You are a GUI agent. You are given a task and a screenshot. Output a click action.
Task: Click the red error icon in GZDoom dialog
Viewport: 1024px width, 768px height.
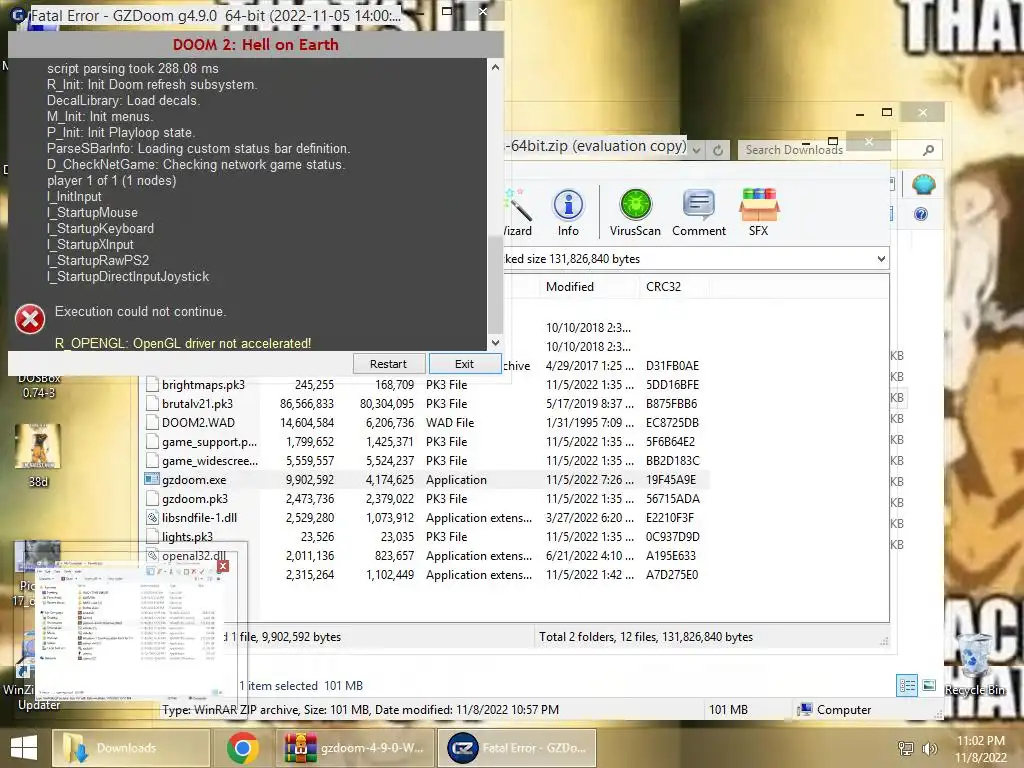30,319
